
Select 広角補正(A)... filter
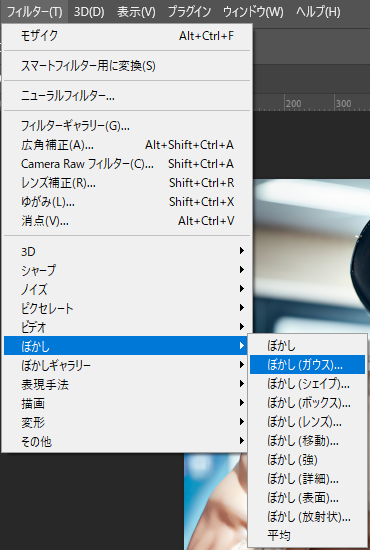pos(127,145)
